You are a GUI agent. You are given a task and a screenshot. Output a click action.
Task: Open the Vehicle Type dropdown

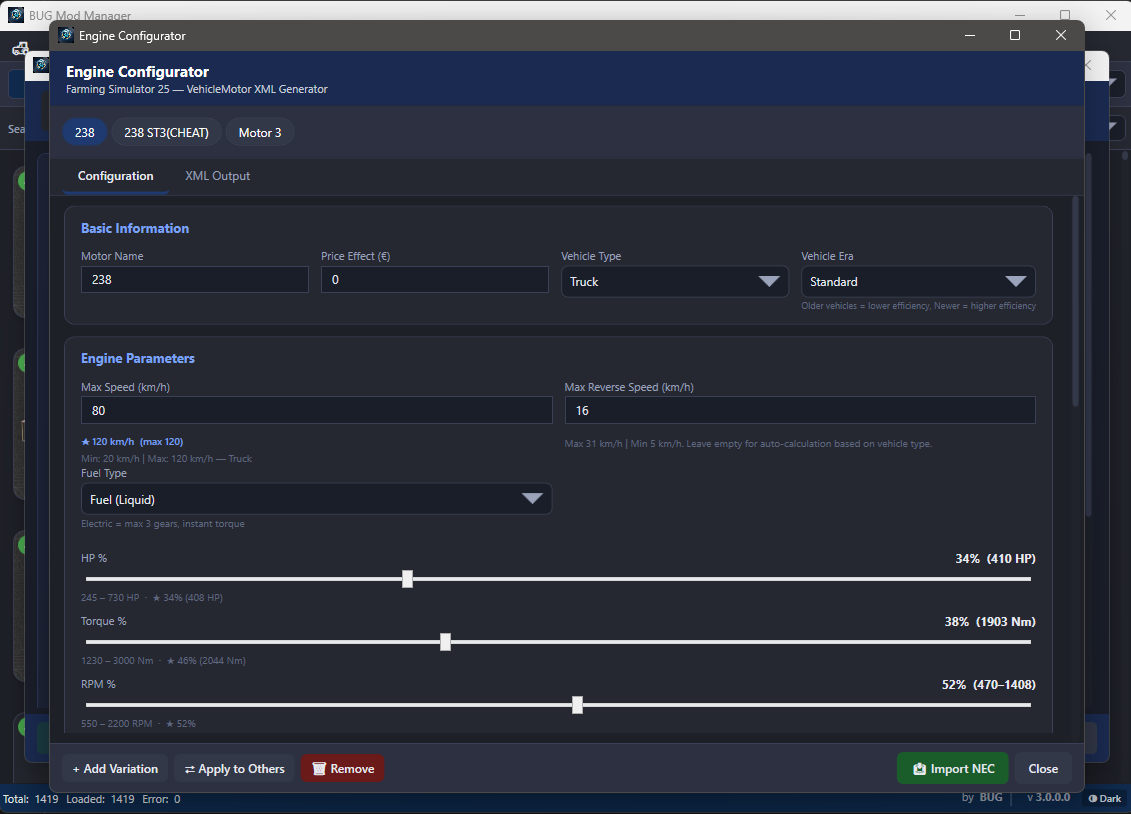click(674, 282)
